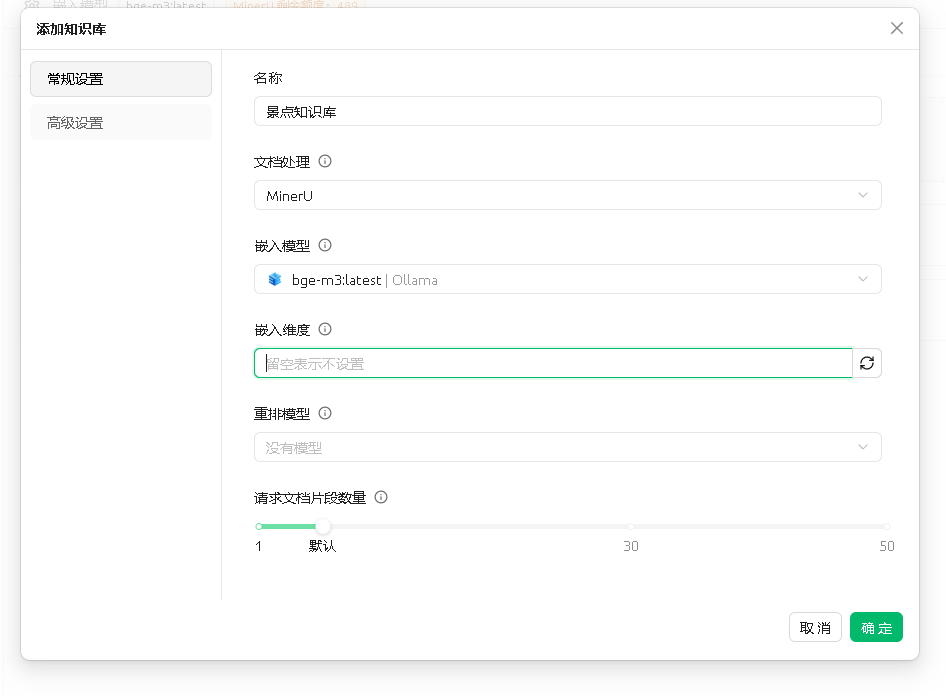Screen dimensions: 946x696
Task: Show info tooltip for 文档处理
Action: pyautogui.click(x=325, y=161)
